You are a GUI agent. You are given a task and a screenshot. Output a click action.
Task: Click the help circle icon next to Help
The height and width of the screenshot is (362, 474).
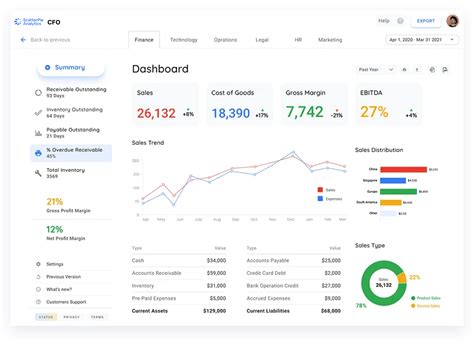point(400,21)
